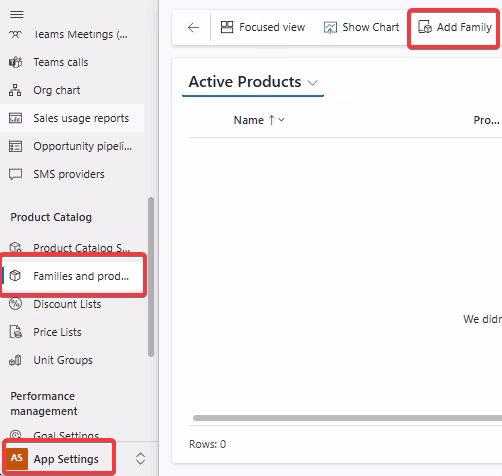Open Unit Groups
This screenshot has height=476, width=502.
pyautogui.click(x=72, y=360)
